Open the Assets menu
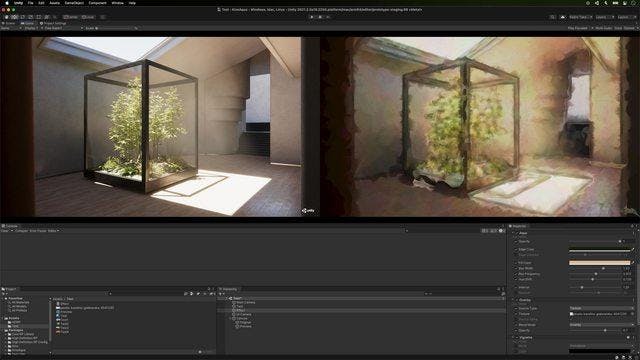The image size is (640, 360). 54,3
